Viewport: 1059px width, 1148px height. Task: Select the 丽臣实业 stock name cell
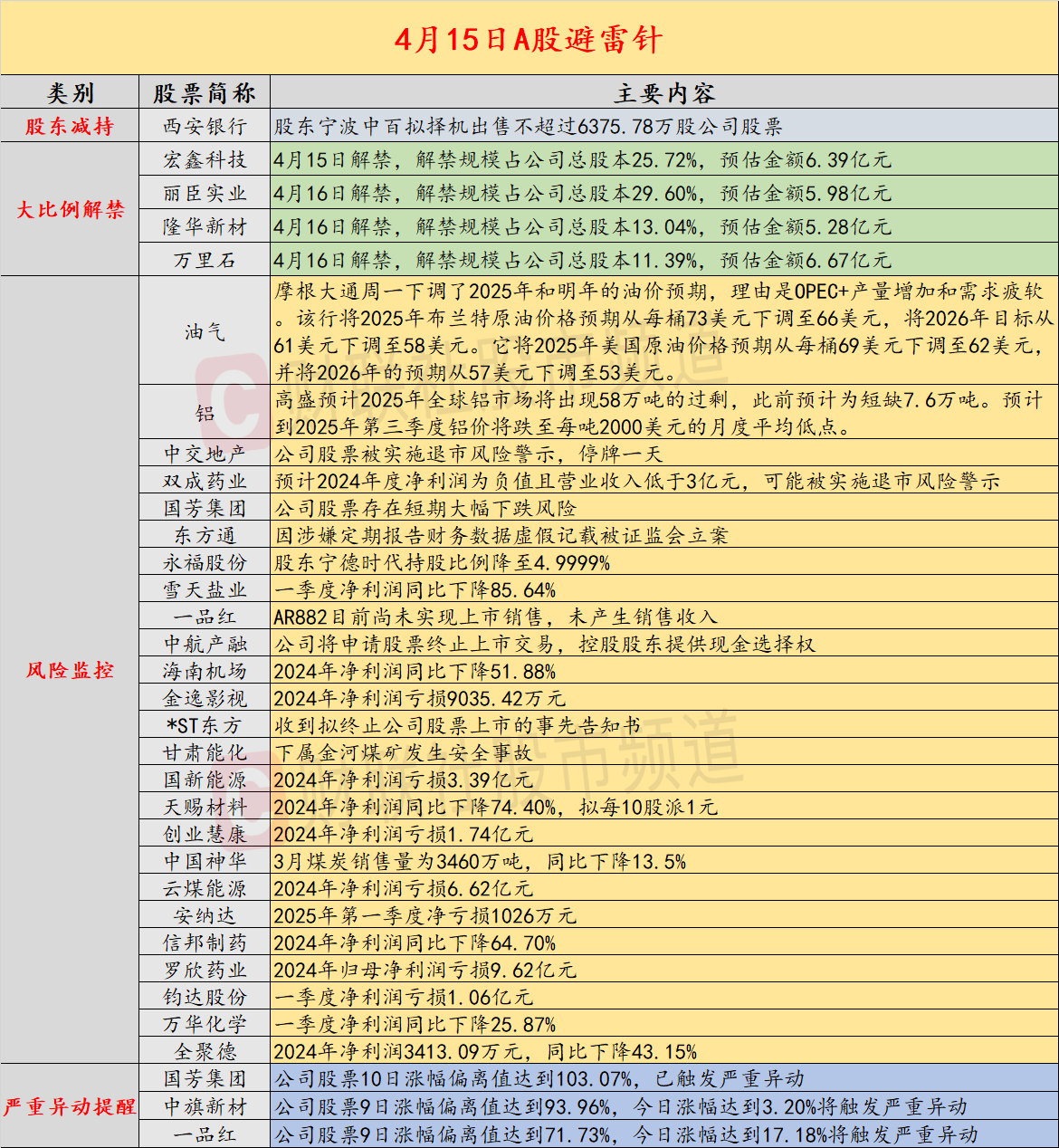[x=205, y=193]
